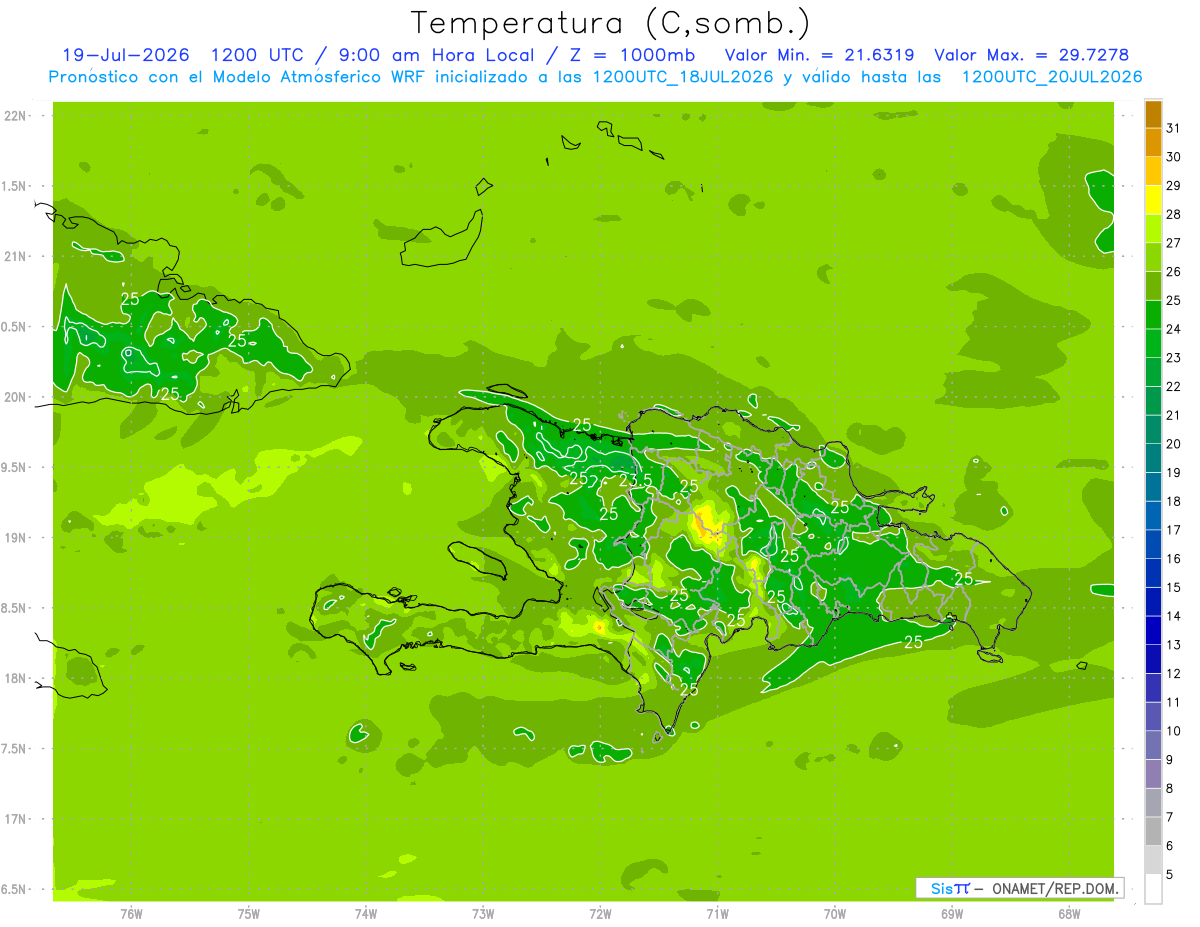Click the '22N' latitude axis label
The image size is (1200, 927).
click(x=14, y=116)
